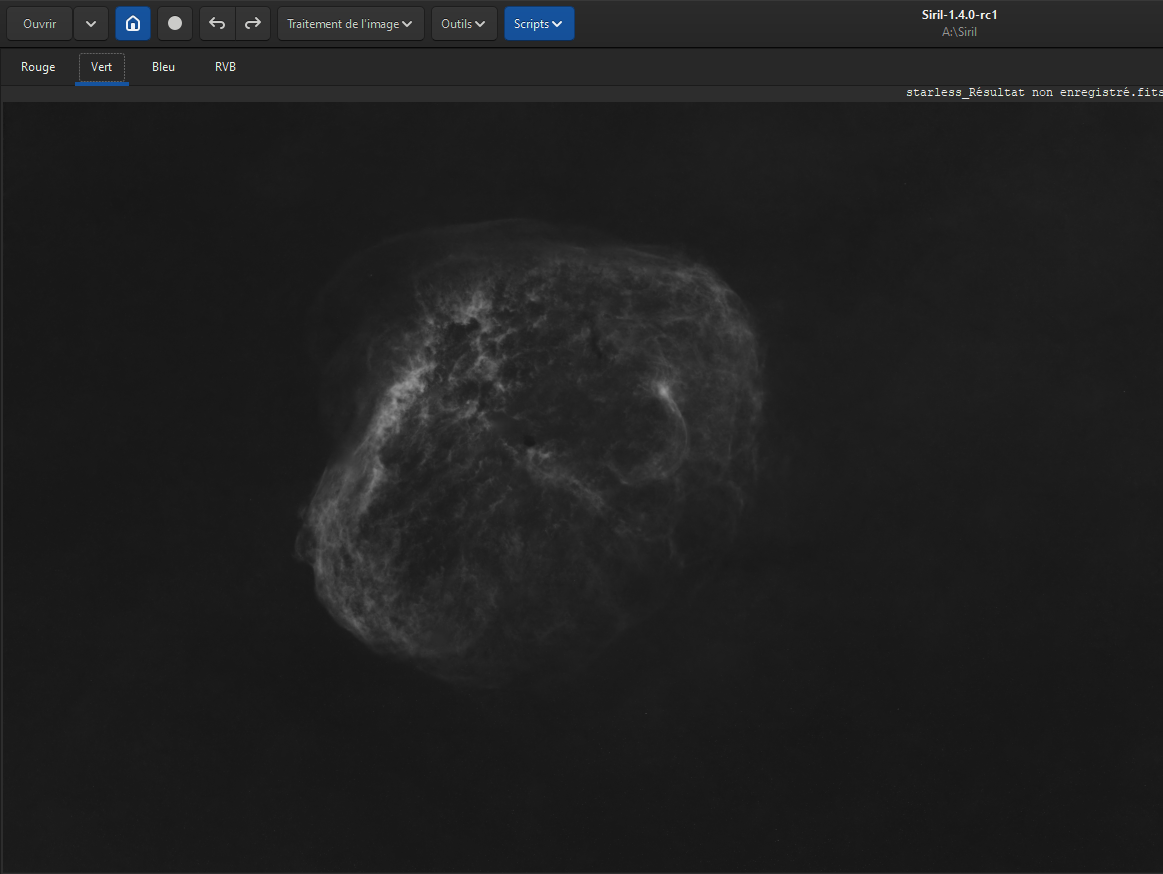Switch to the RVB composite tab
Image resolution: width=1163 pixels, height=874 pixels.
click(225, 67)
